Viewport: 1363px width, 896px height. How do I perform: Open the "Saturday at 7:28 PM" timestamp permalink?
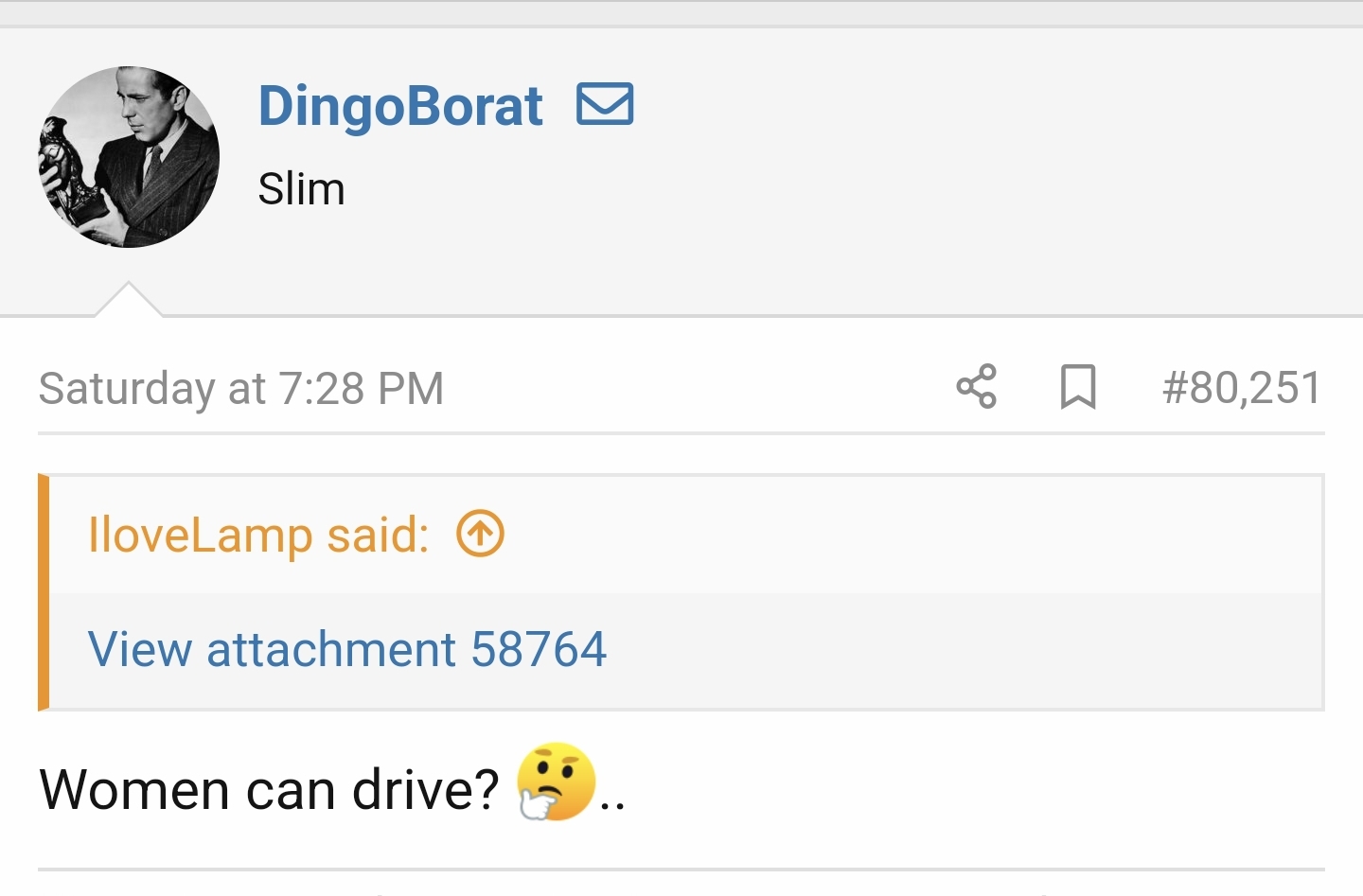coord(241,388)
